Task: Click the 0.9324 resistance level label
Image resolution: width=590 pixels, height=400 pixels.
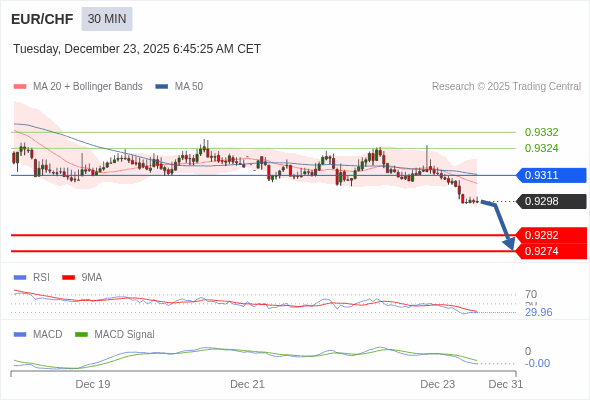Action: click(541, 148)
